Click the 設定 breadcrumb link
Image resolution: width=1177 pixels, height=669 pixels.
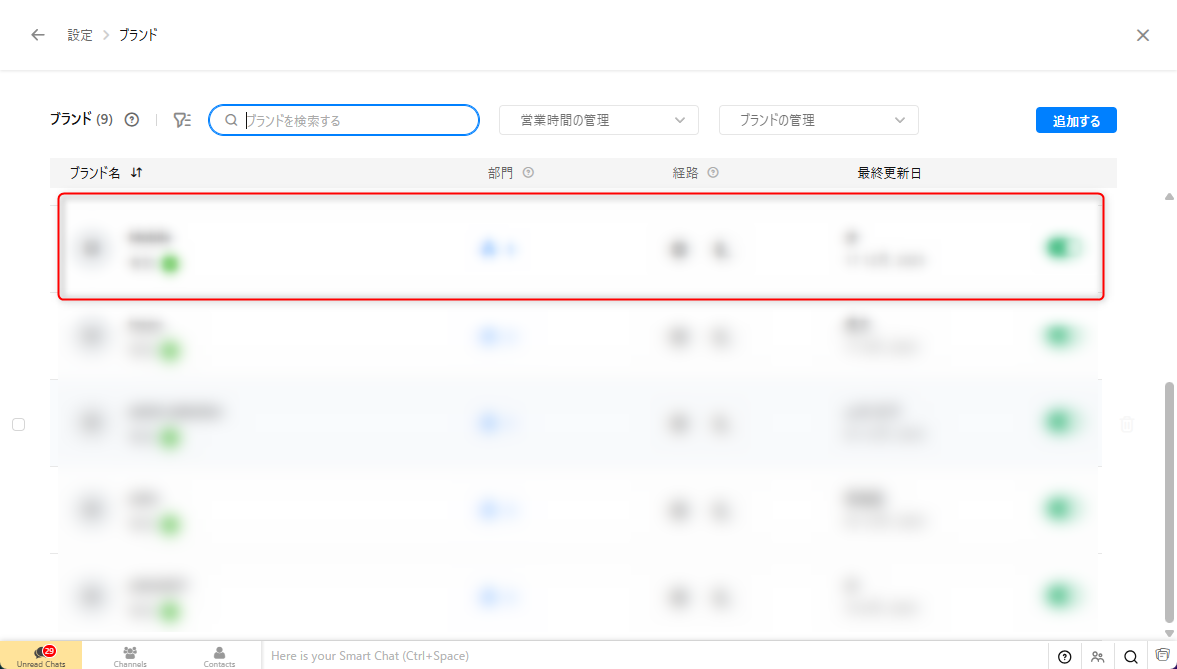pos(80,35)
